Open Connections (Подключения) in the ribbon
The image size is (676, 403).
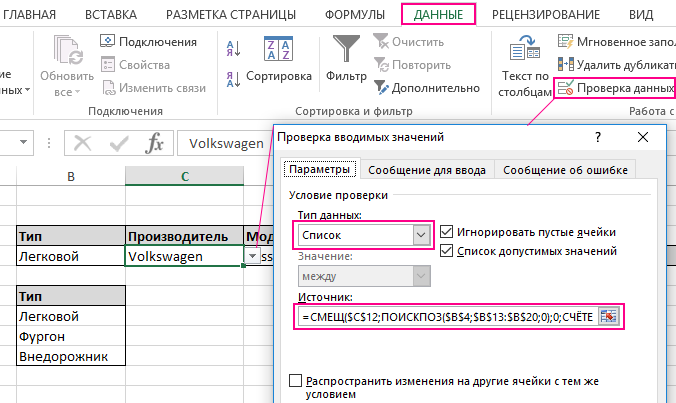(x=149, y=42)
